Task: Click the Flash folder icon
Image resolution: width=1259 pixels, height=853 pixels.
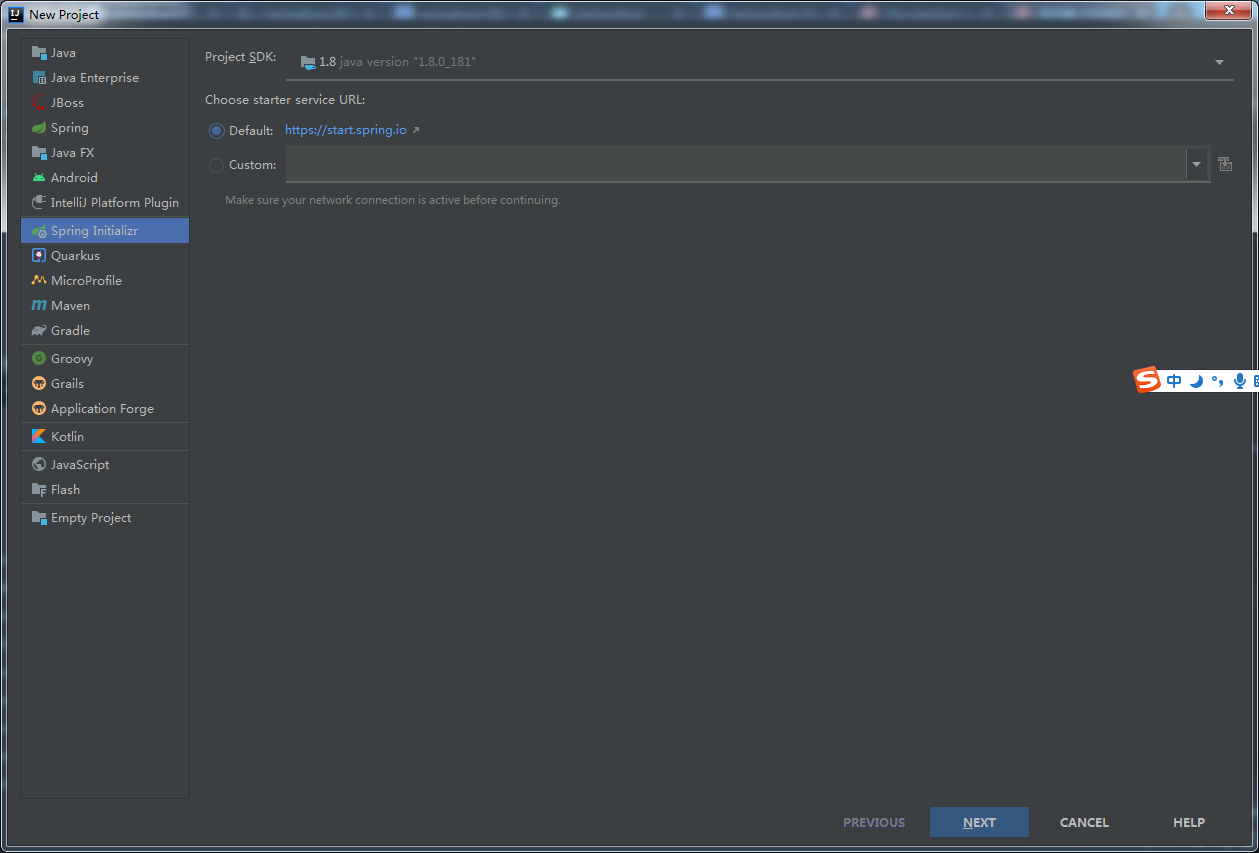Action: tap(39, 490)
